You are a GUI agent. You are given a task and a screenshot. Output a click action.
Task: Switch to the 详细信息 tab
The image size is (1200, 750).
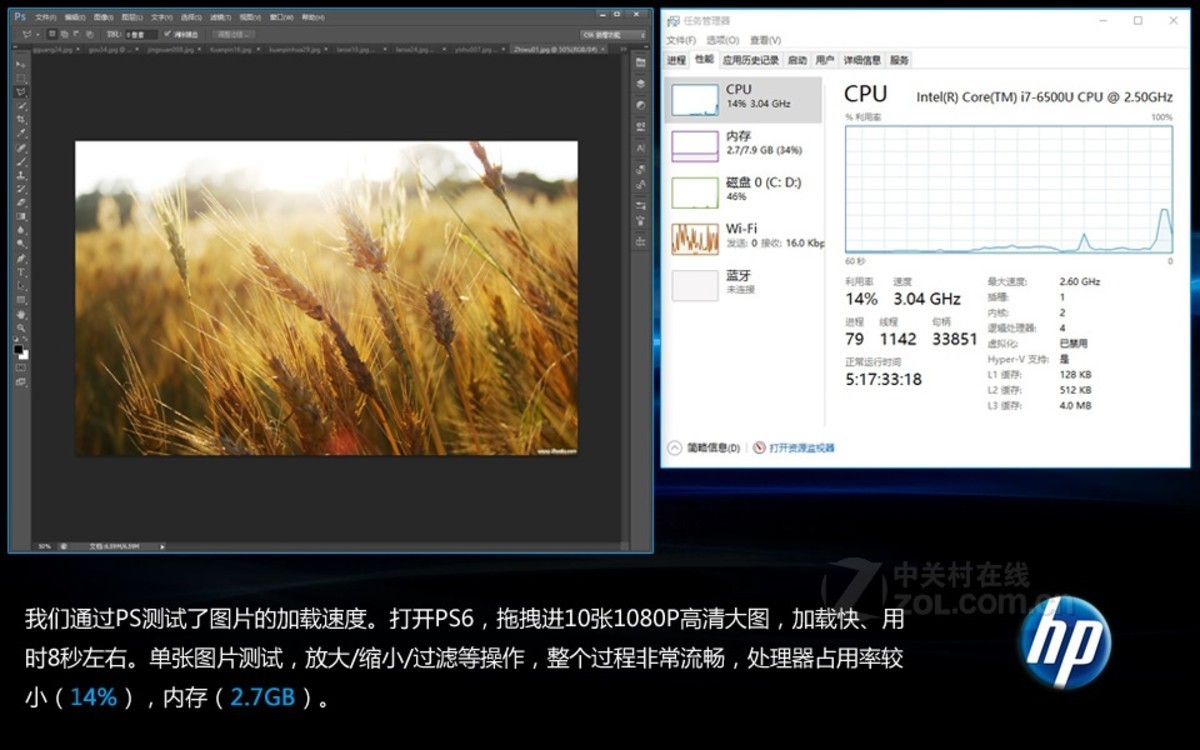point(861,60)
